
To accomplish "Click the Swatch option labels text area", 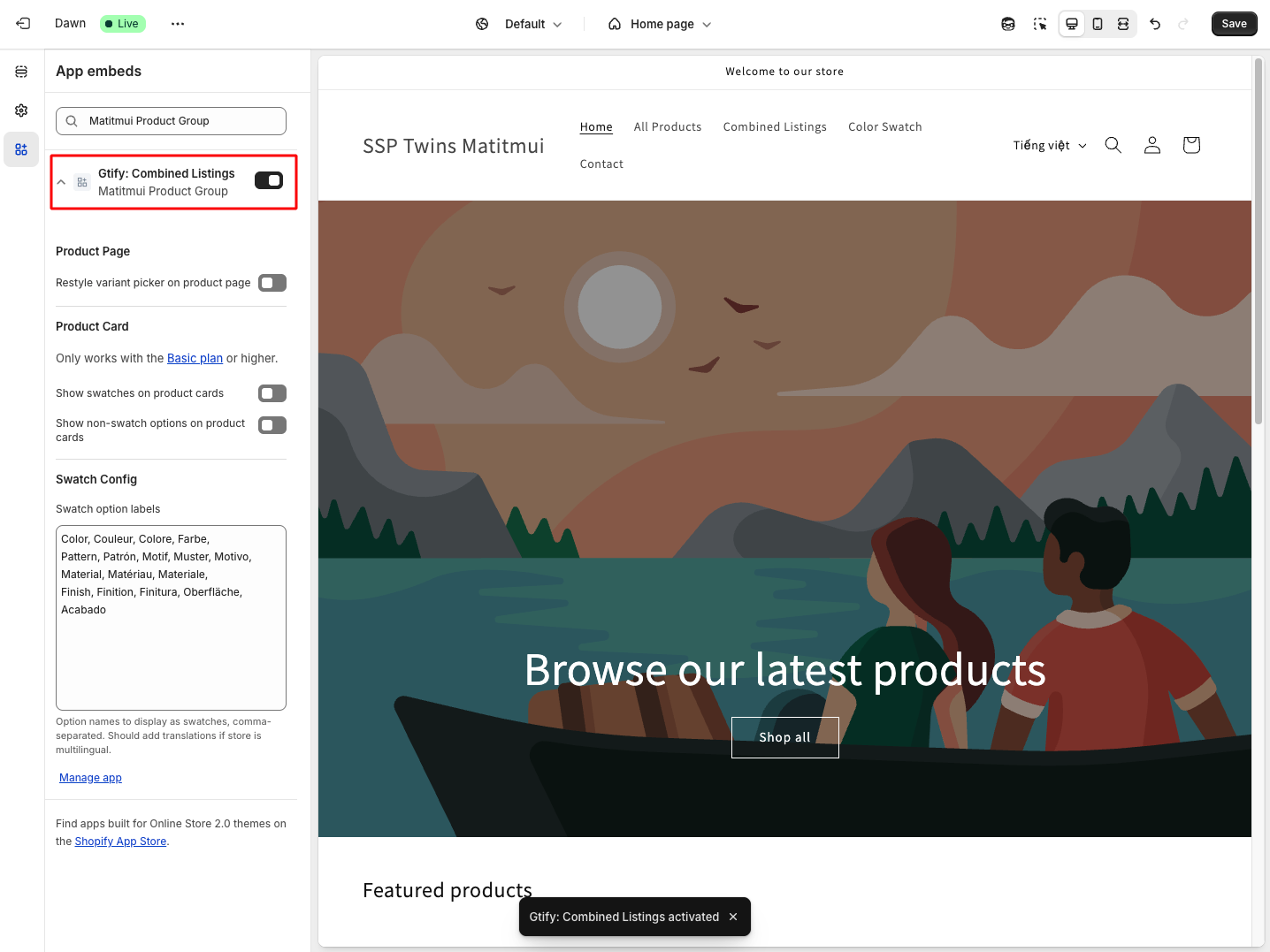I will tap(171, 618).
